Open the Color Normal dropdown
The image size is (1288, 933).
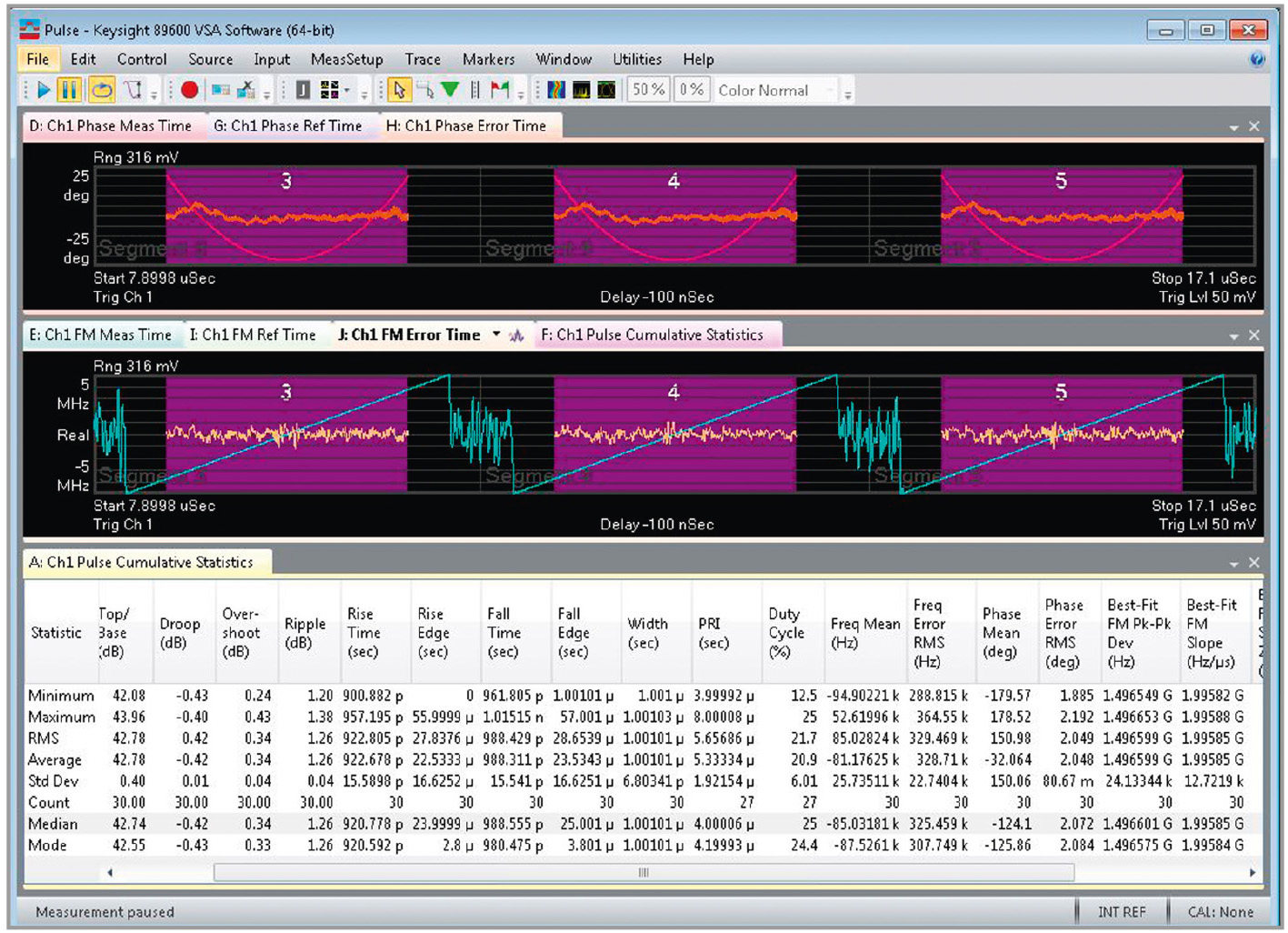pyautogui.click(x=775, y=90)
